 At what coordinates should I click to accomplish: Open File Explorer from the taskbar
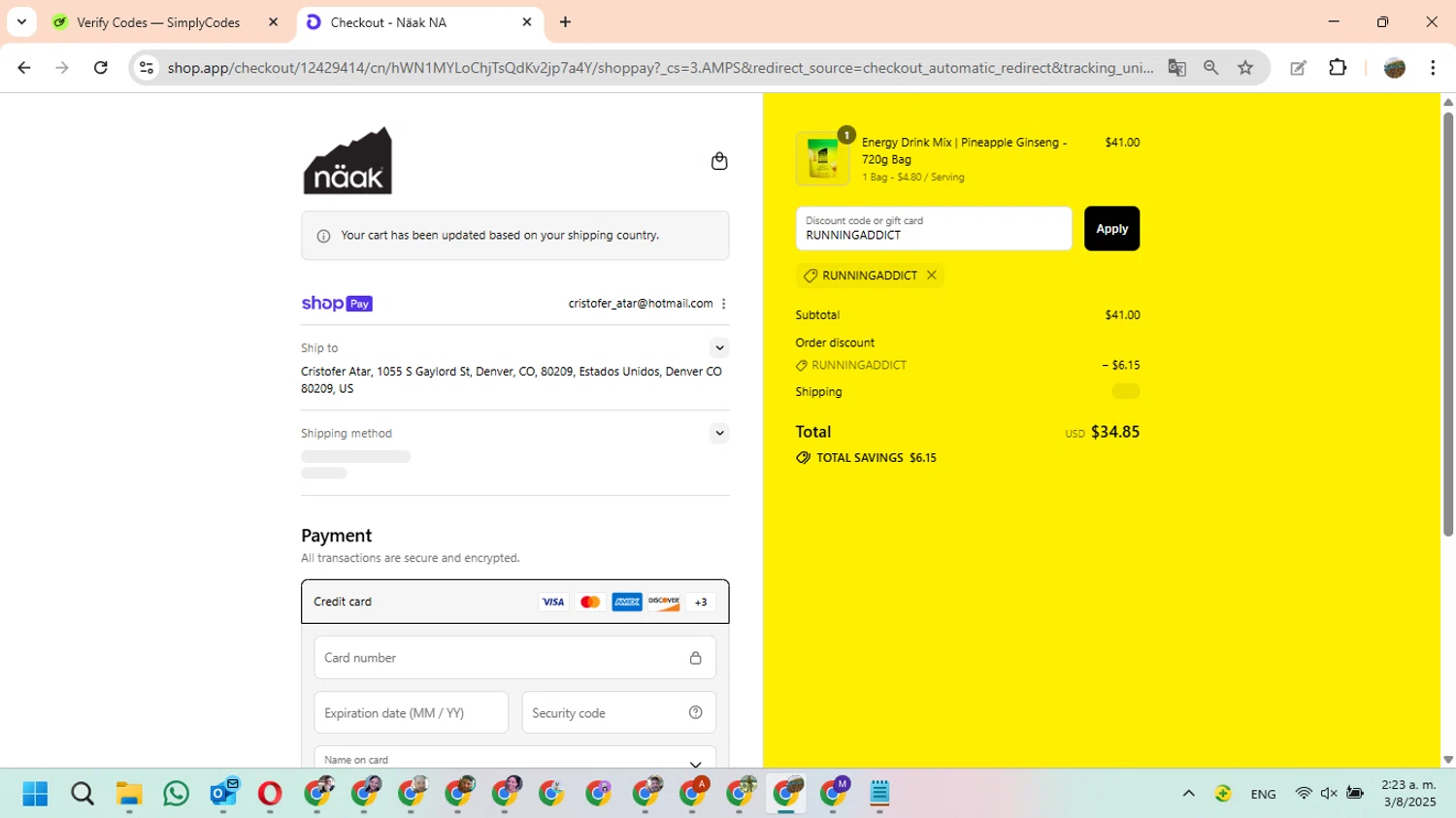click(129, 794)
